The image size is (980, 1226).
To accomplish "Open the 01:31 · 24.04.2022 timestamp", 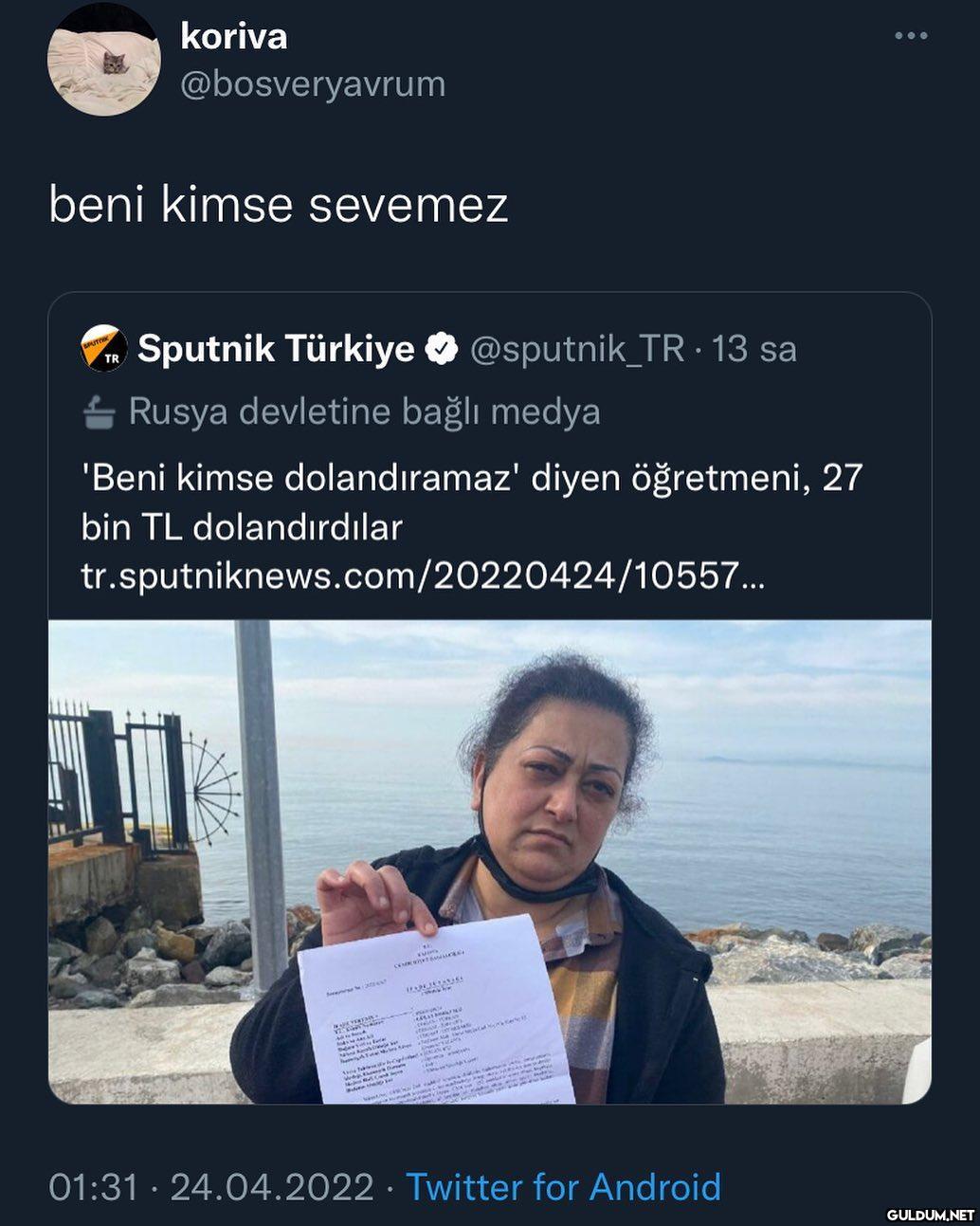I will tap(211, 1186).
